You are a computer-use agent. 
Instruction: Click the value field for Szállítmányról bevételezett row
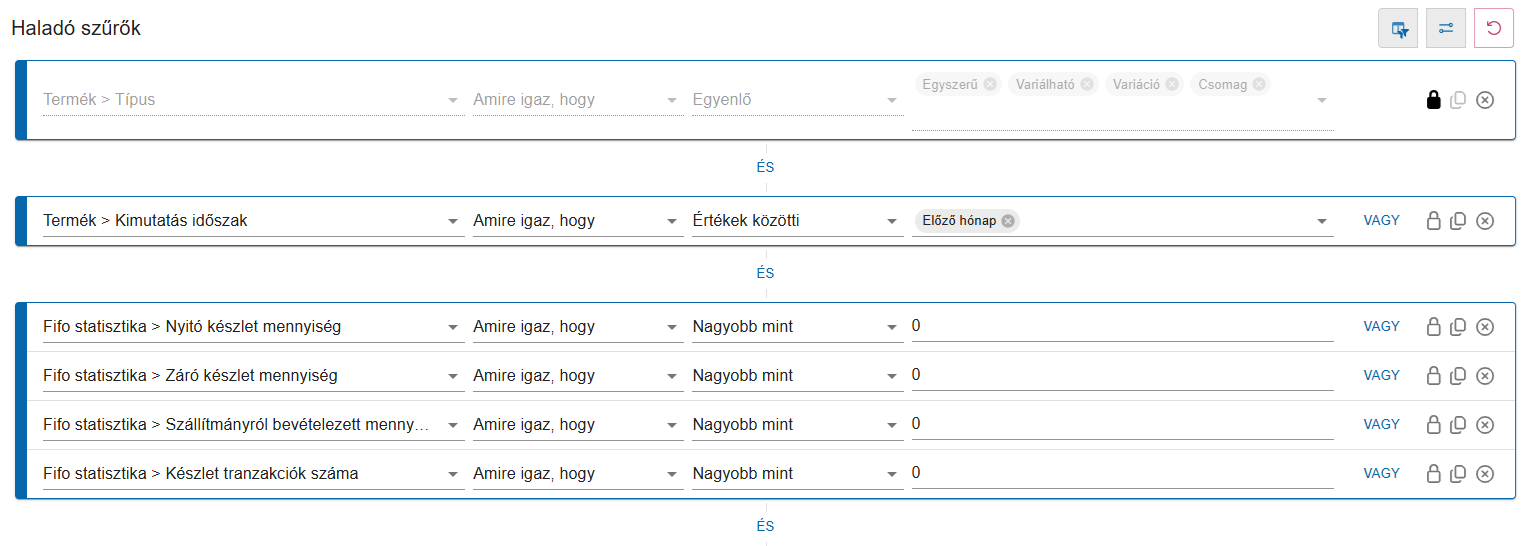click(x=1120, y=425)
